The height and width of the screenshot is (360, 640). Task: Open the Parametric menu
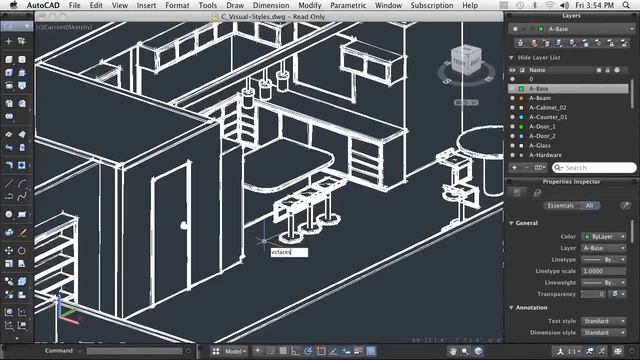pyautogui.click(x=348, y=5)
